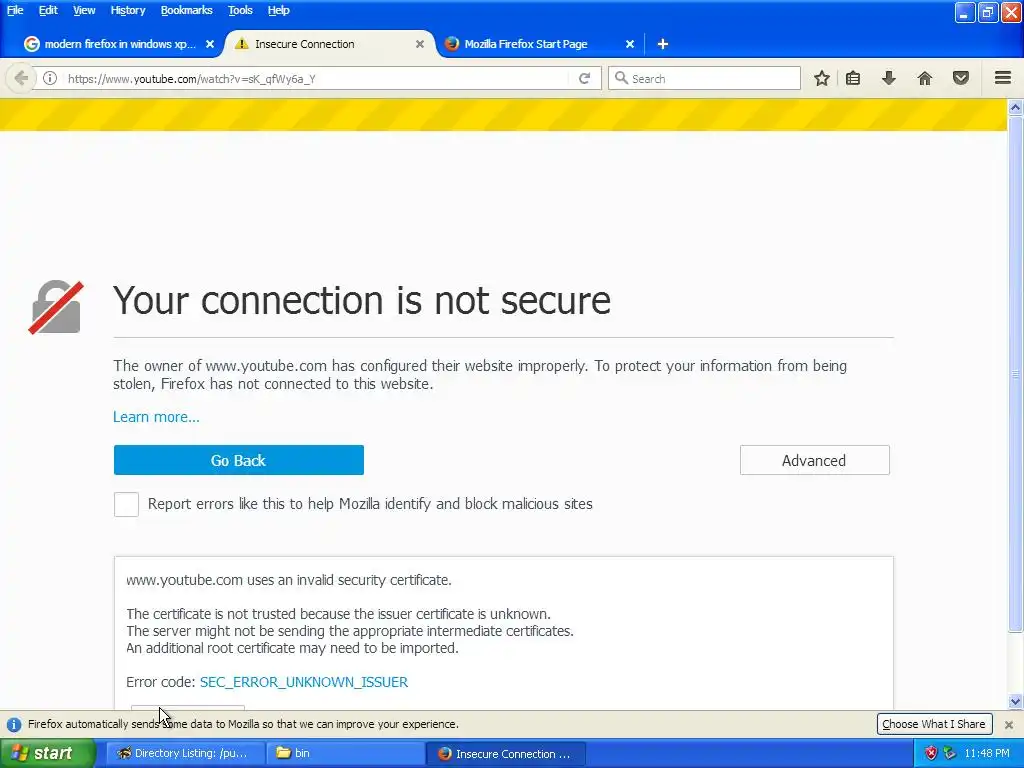Save to Pocket icon
The image size is (1024, 768).
[x=961, y=78]
